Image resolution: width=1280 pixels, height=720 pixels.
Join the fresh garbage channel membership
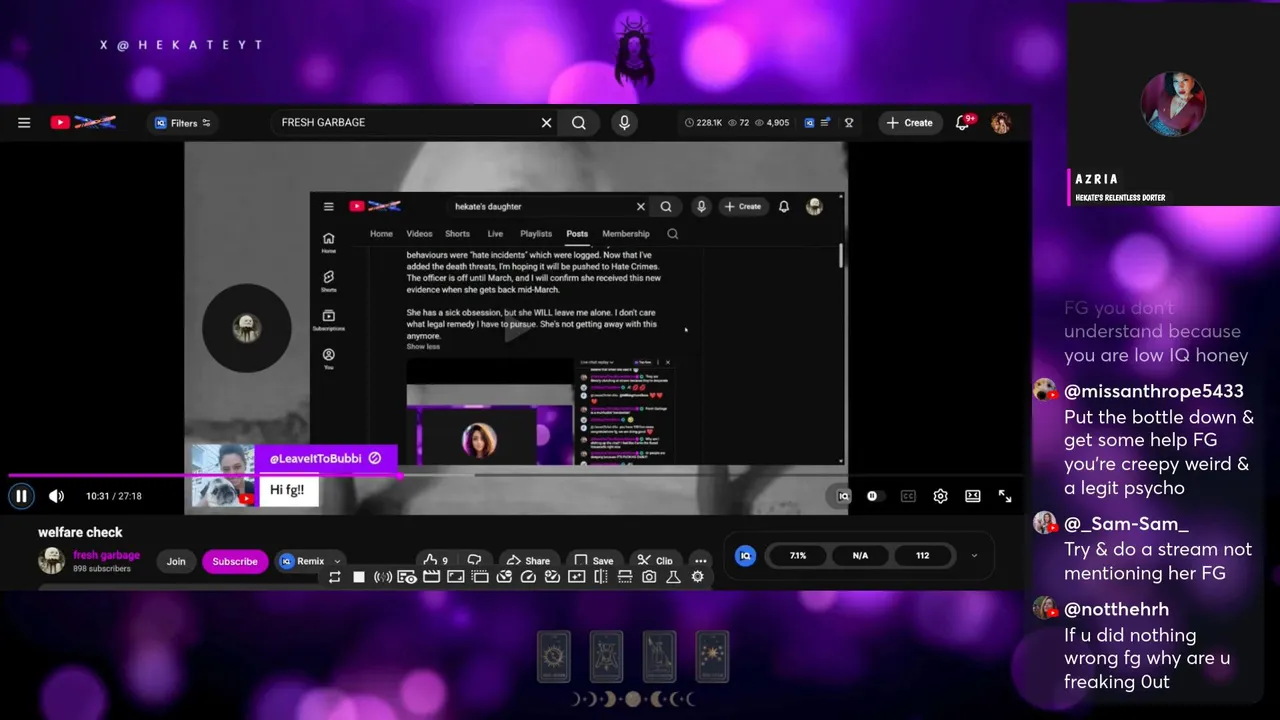176,561
